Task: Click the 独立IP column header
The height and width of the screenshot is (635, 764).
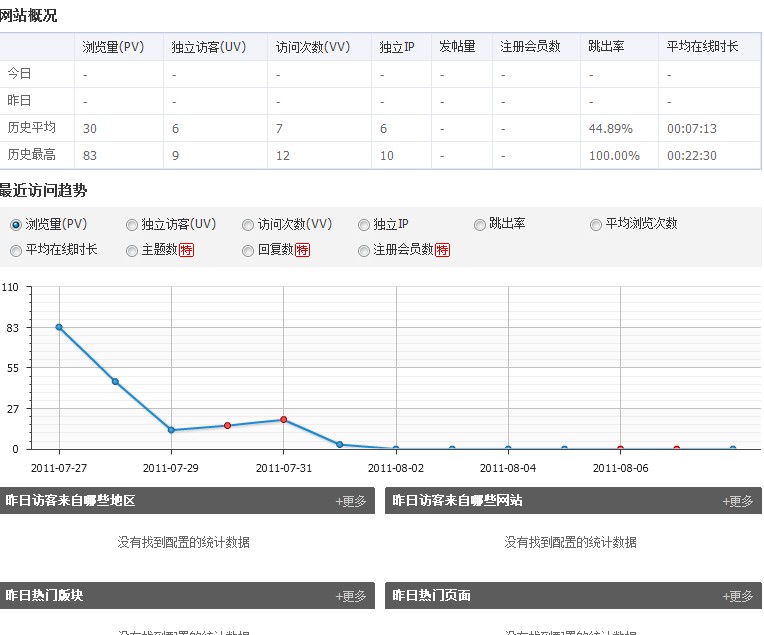Action: pyautogui.click(x=397, y=47)
